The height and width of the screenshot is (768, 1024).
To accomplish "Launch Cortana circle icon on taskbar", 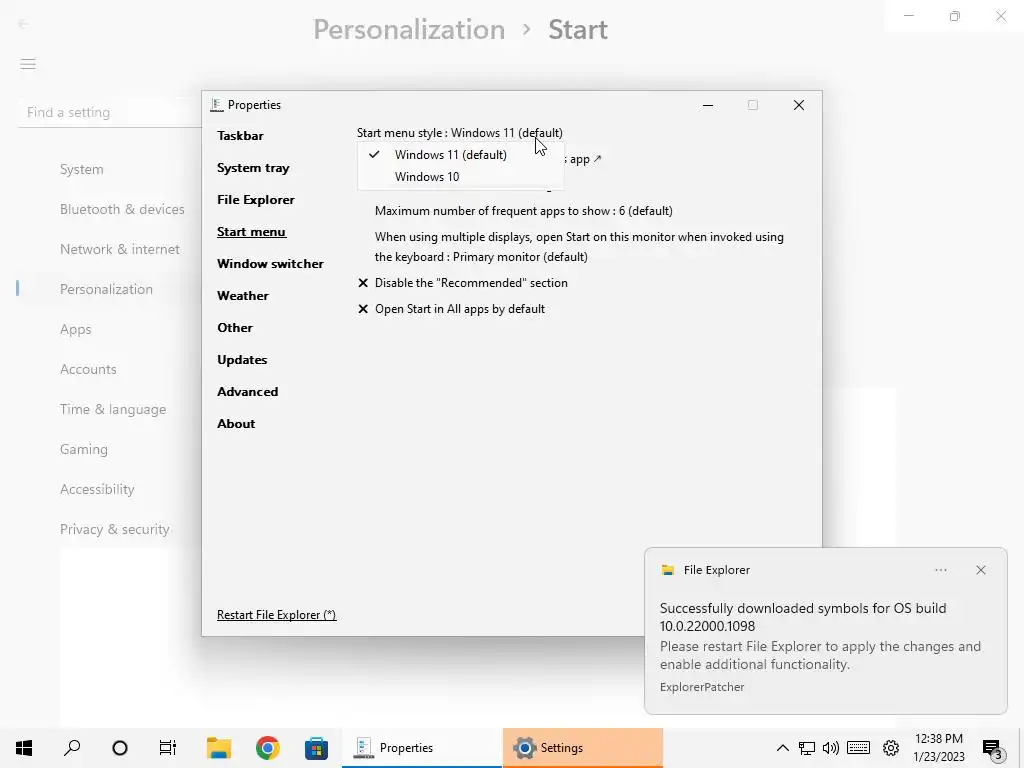I will 120,748.
